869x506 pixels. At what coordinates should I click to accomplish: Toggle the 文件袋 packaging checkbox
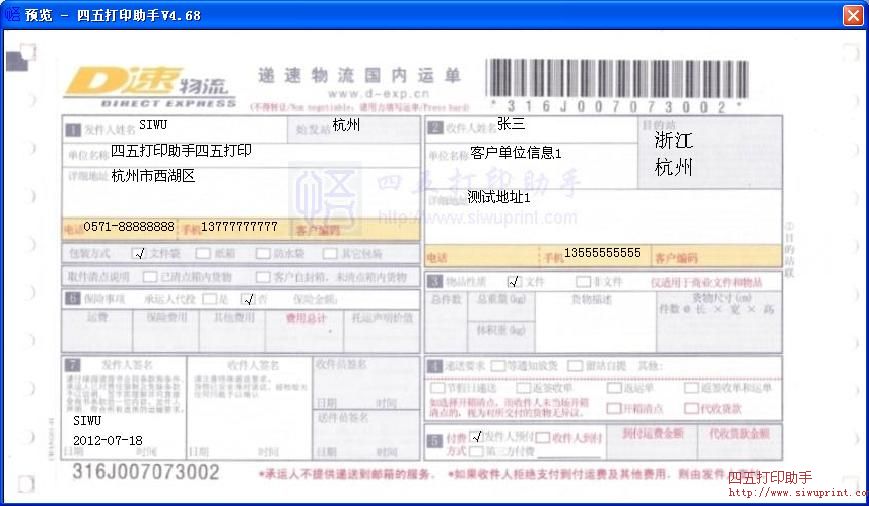139,253
